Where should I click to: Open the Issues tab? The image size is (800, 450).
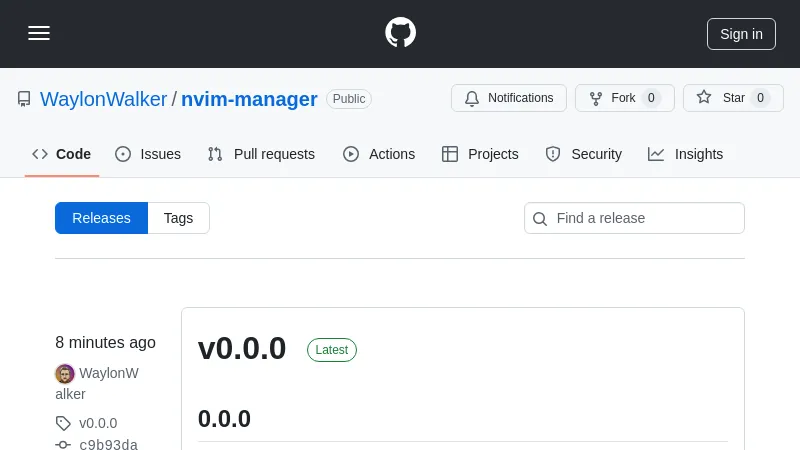[148, 154]
